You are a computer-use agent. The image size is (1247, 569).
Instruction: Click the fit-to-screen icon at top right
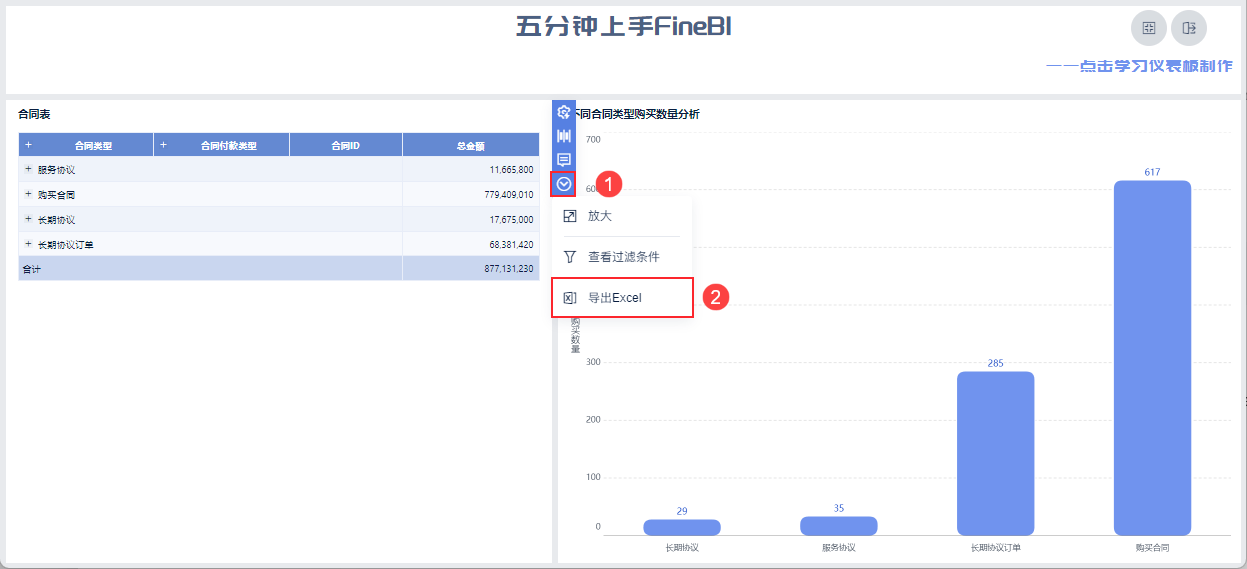(1149, 28)
